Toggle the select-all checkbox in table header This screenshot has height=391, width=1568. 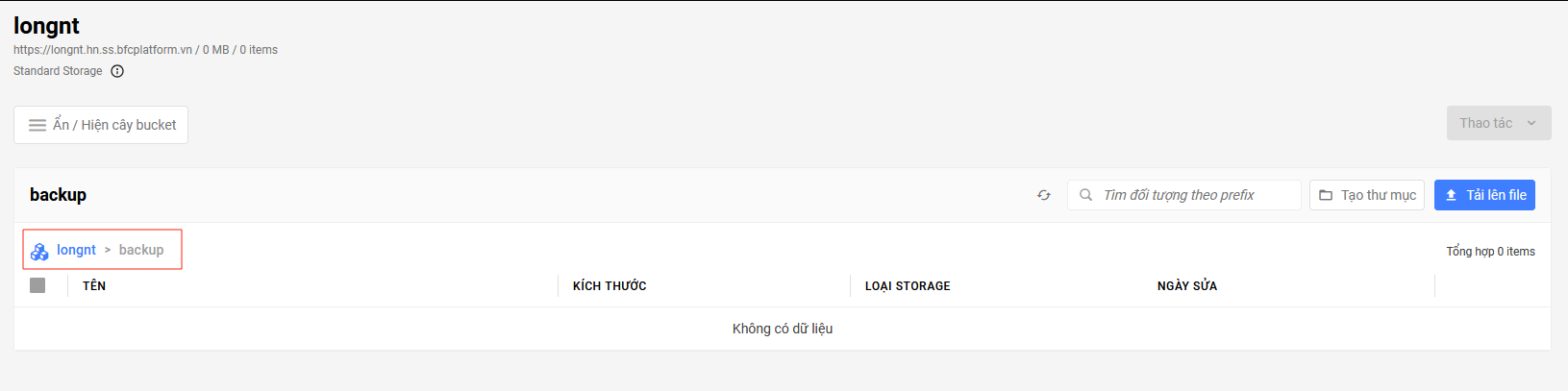pyautogui.click(x=37, y=285)
